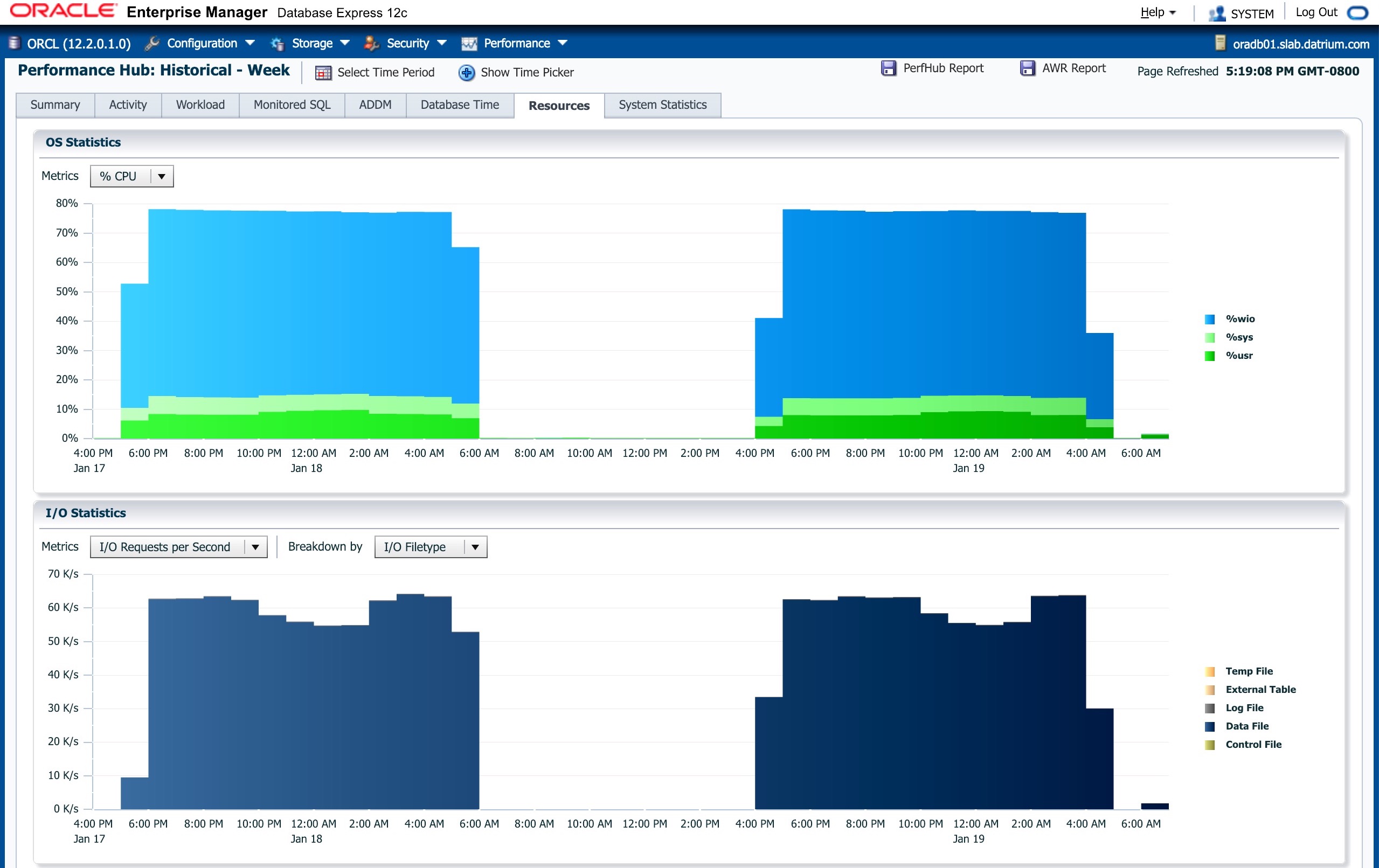Open the I/O Requests per Second dropdown
The width and height of the screenshot is (1379, 868).
point(179,547)
